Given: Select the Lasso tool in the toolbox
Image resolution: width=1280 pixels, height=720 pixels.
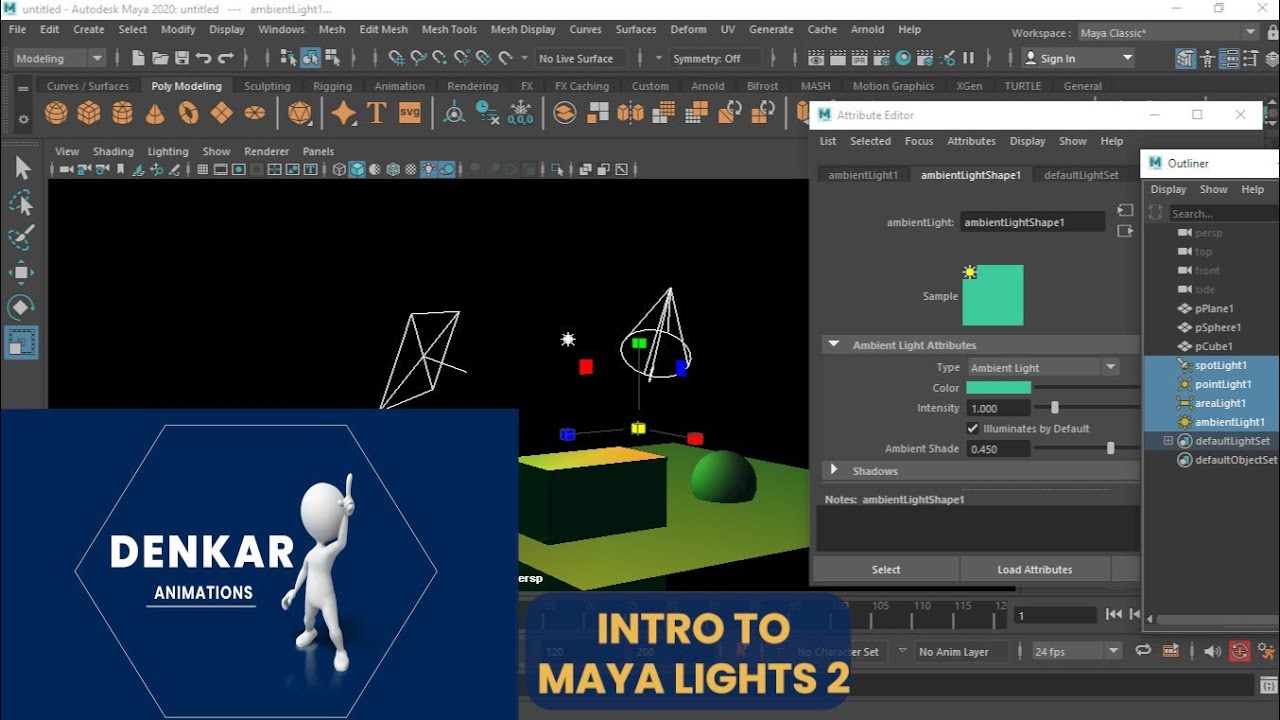Looking at the screenshot, I should (x=21, y=203).
